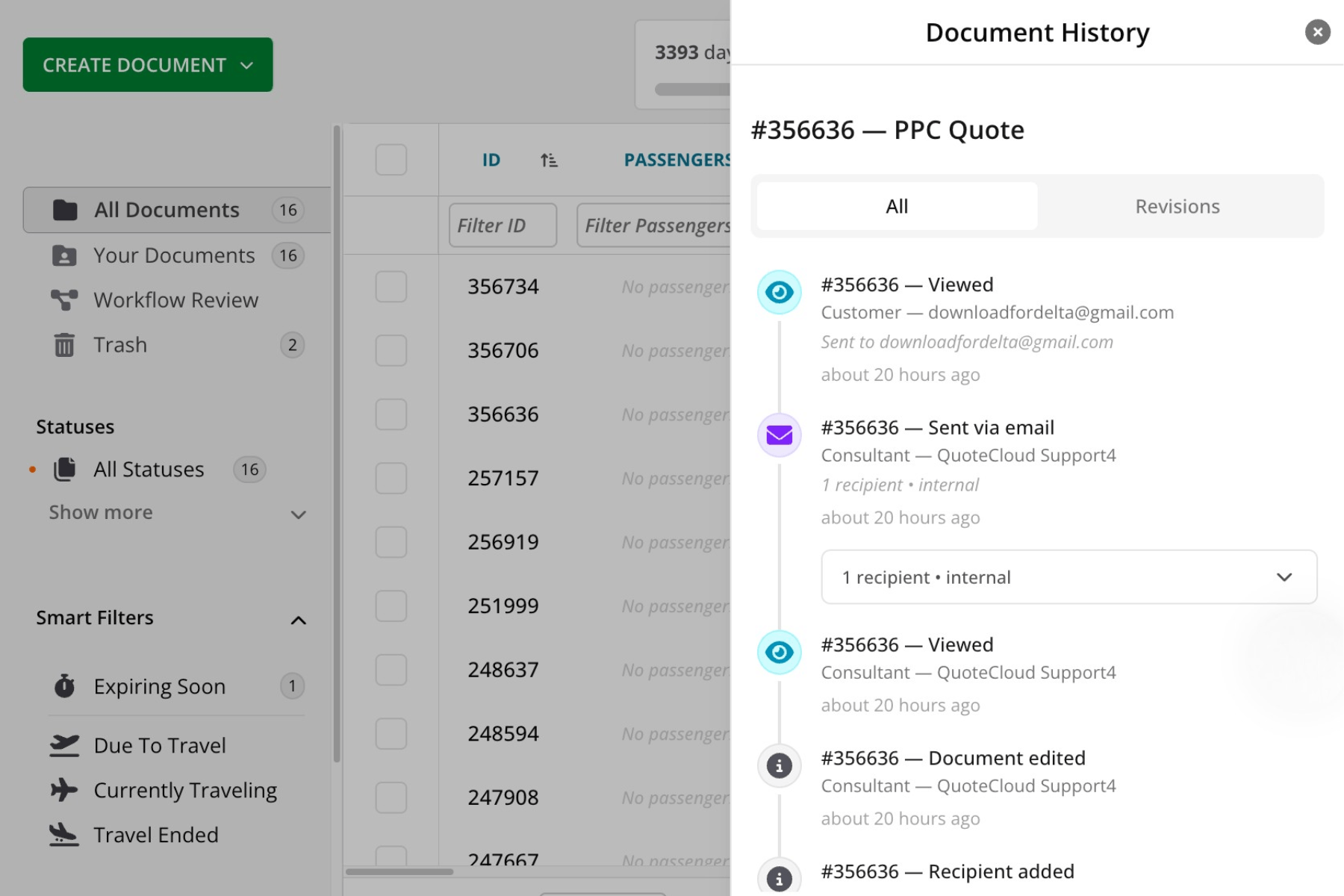The image size is (1344, 896).
Task: Click document ID 356706
Action: [x=503, y=350]
